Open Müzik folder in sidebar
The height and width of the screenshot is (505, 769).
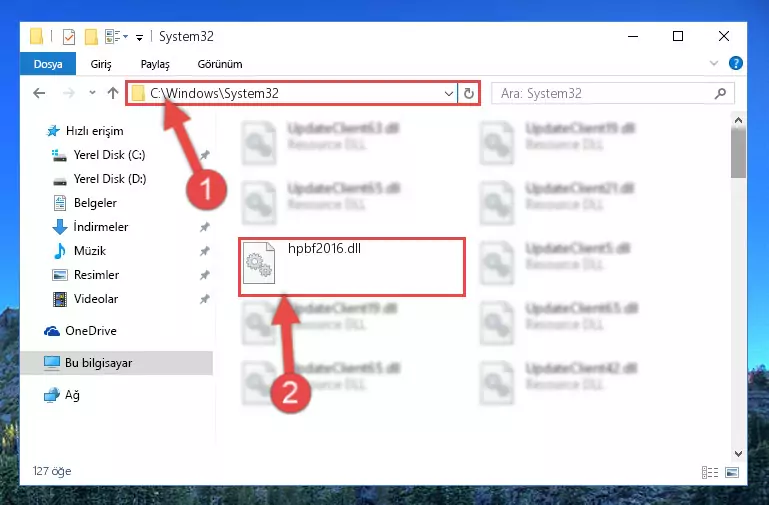pos(89,251)
